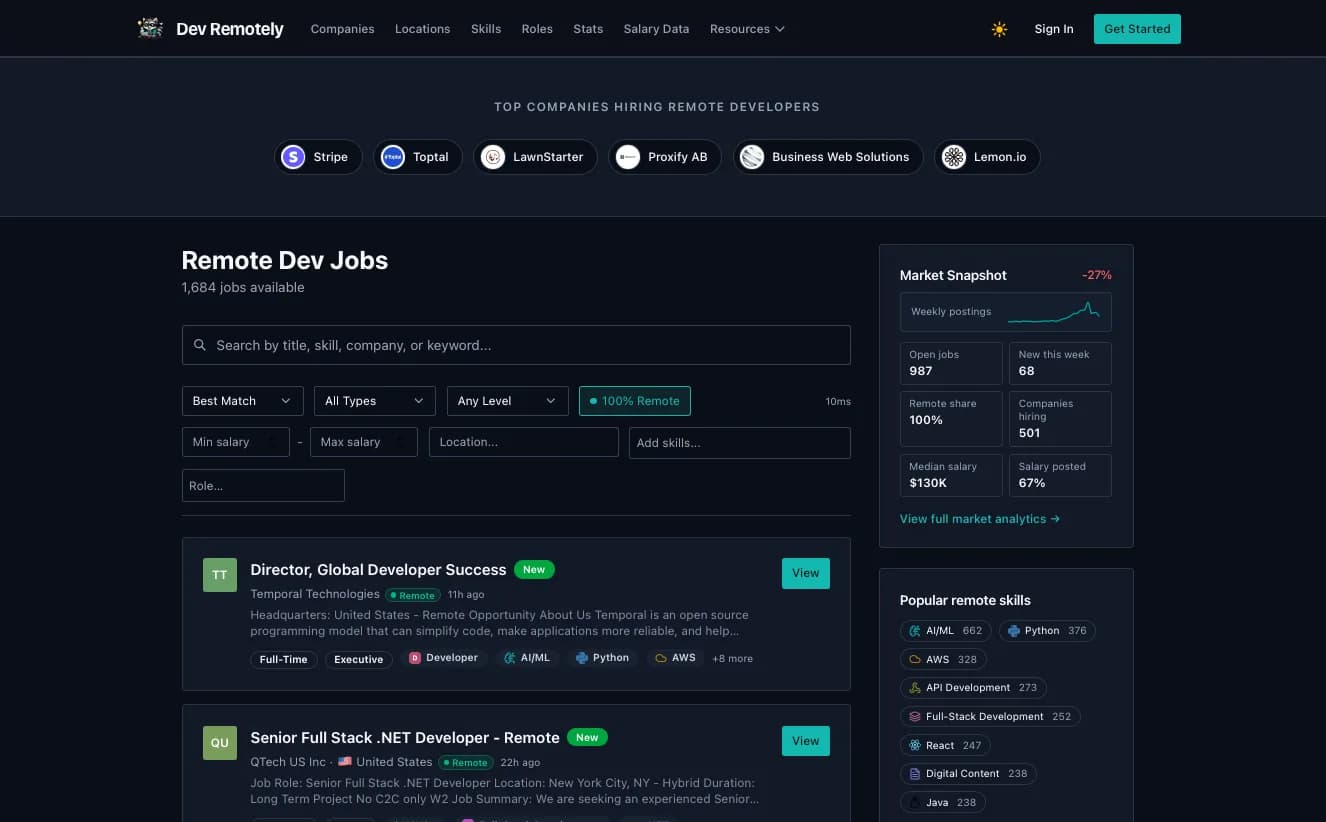The height and width of the screenshot is (822, 1326).
Task: Toggle the sun light-mode theme icon
Action: [999, 29]
